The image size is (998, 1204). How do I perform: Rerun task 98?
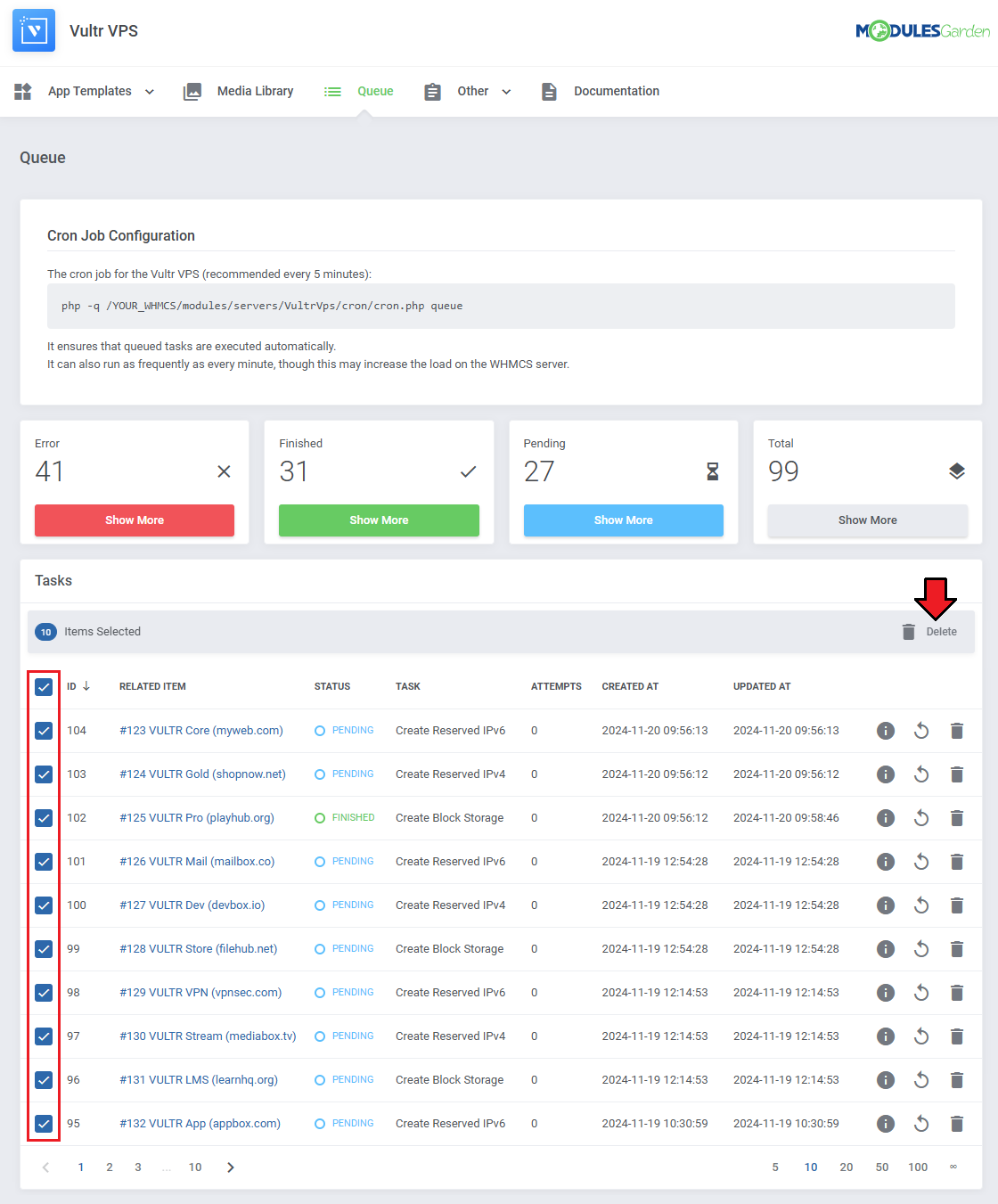point(921,993)
